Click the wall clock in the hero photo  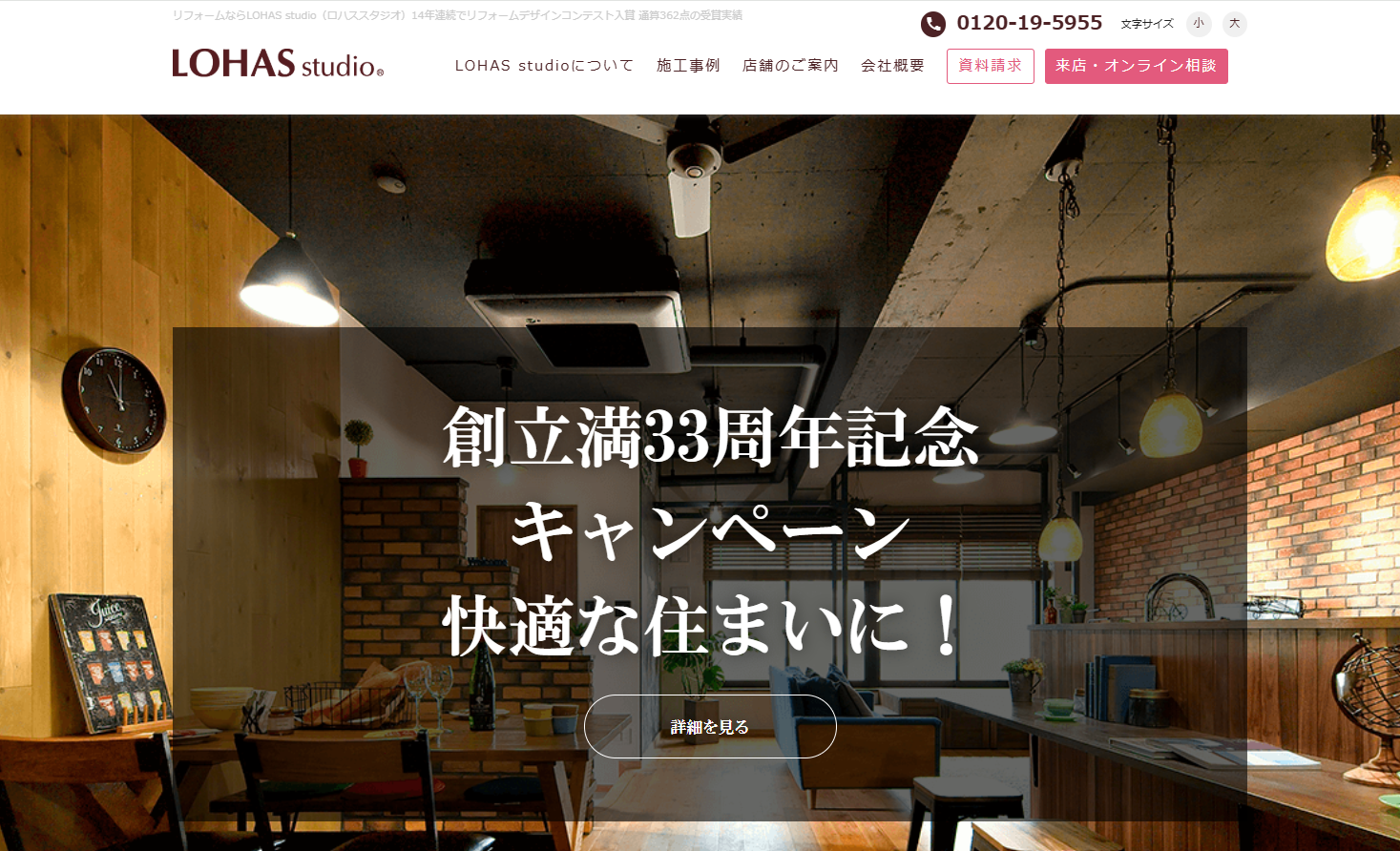point(115,400)
